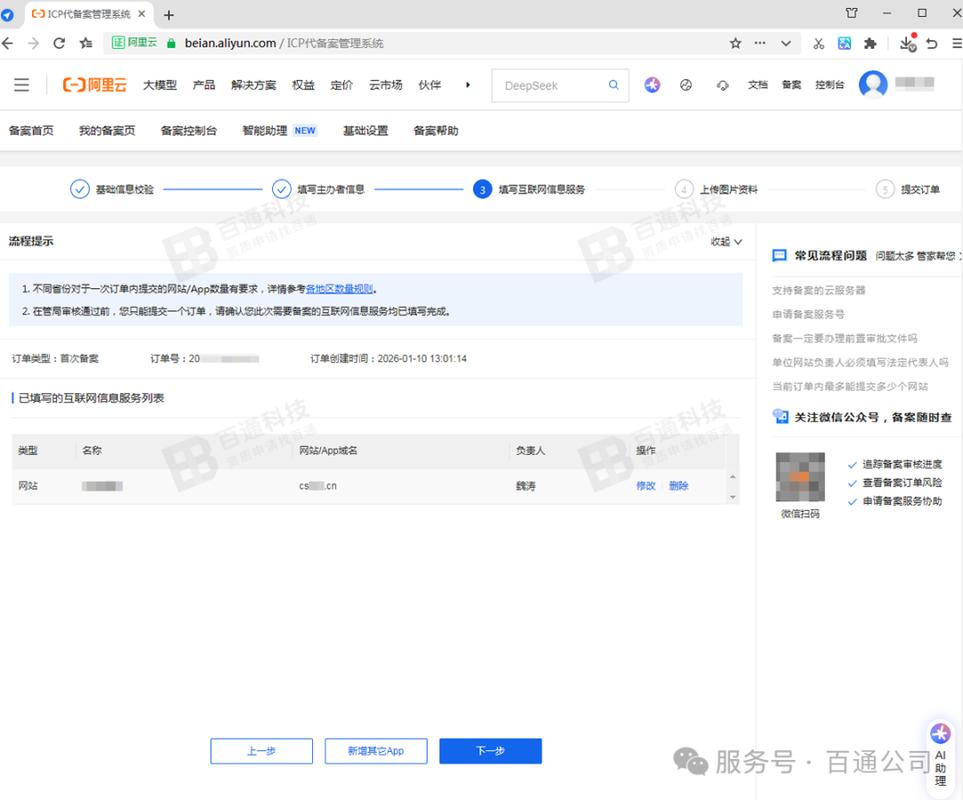The width and height of the screenshot is (963, 800).
Task: Click the table scrollbar up arrow
Action: 732,477
